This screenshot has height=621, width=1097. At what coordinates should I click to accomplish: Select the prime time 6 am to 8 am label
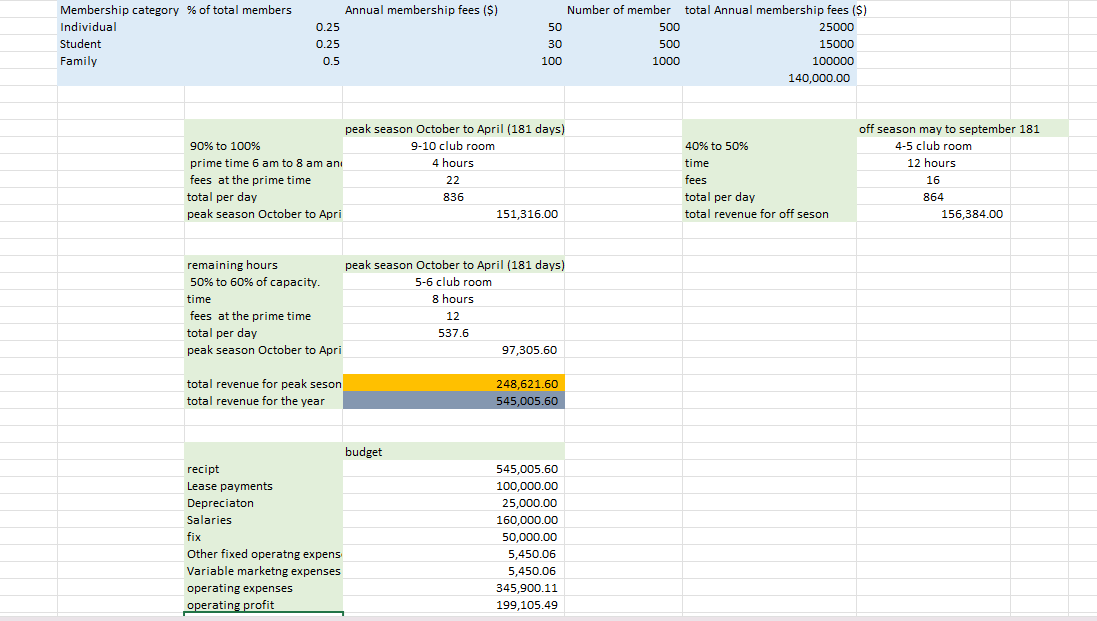[x=260, y=163]
